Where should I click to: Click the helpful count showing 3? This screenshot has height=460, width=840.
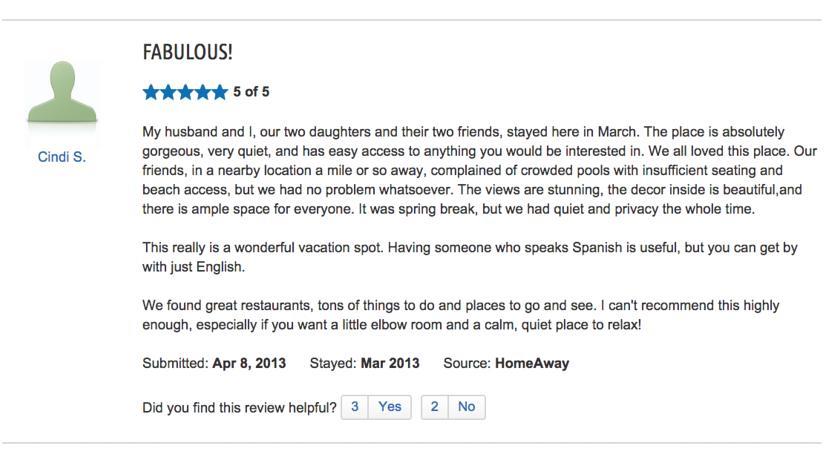355,407
